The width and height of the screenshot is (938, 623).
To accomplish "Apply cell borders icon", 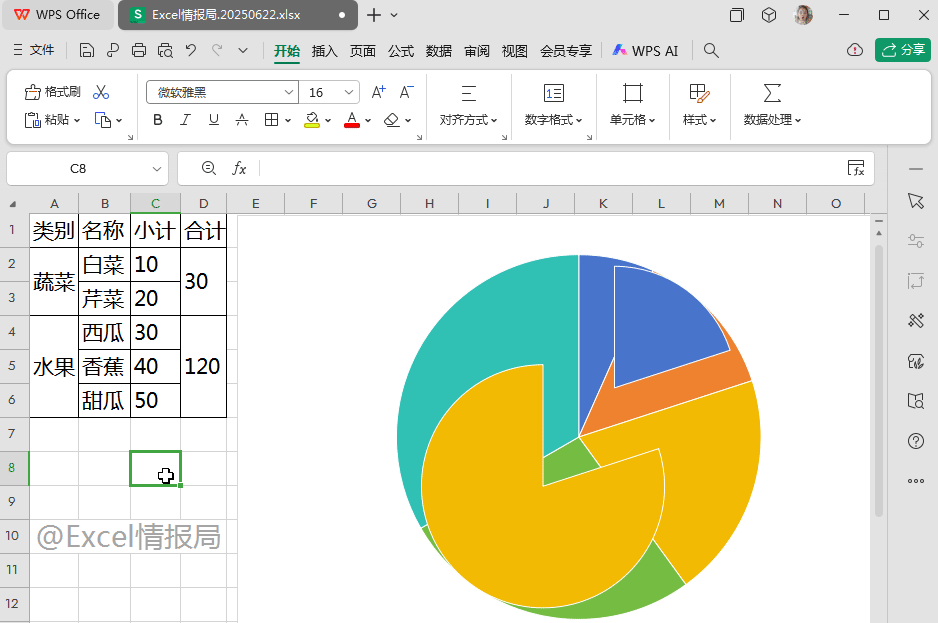I will click(x=272, y=120).
